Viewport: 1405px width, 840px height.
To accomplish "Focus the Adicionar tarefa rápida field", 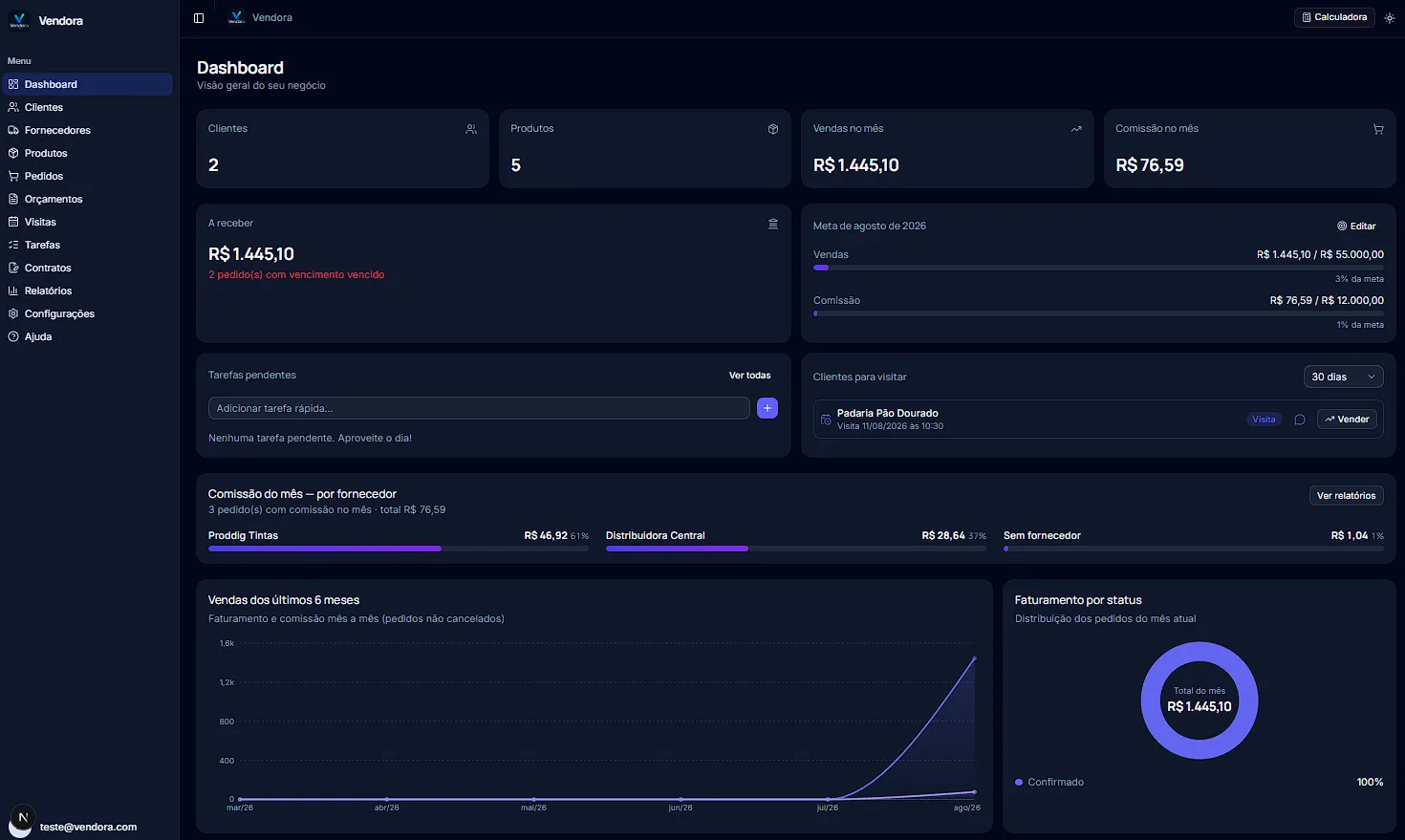I will (479, 408).
